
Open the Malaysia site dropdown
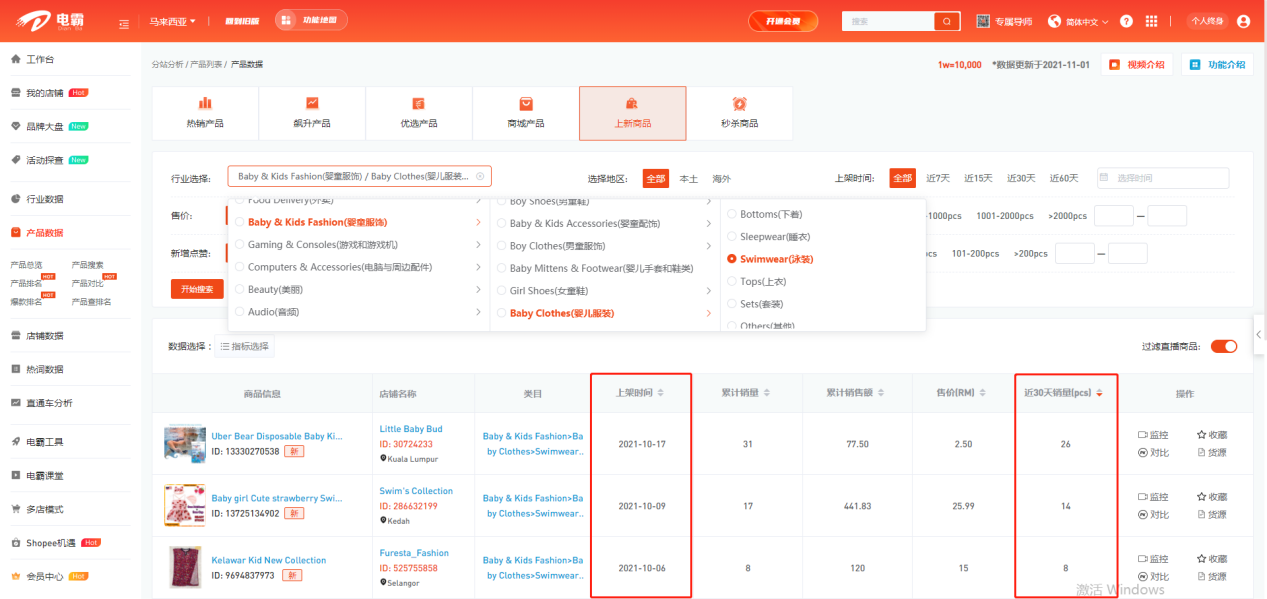172,21
